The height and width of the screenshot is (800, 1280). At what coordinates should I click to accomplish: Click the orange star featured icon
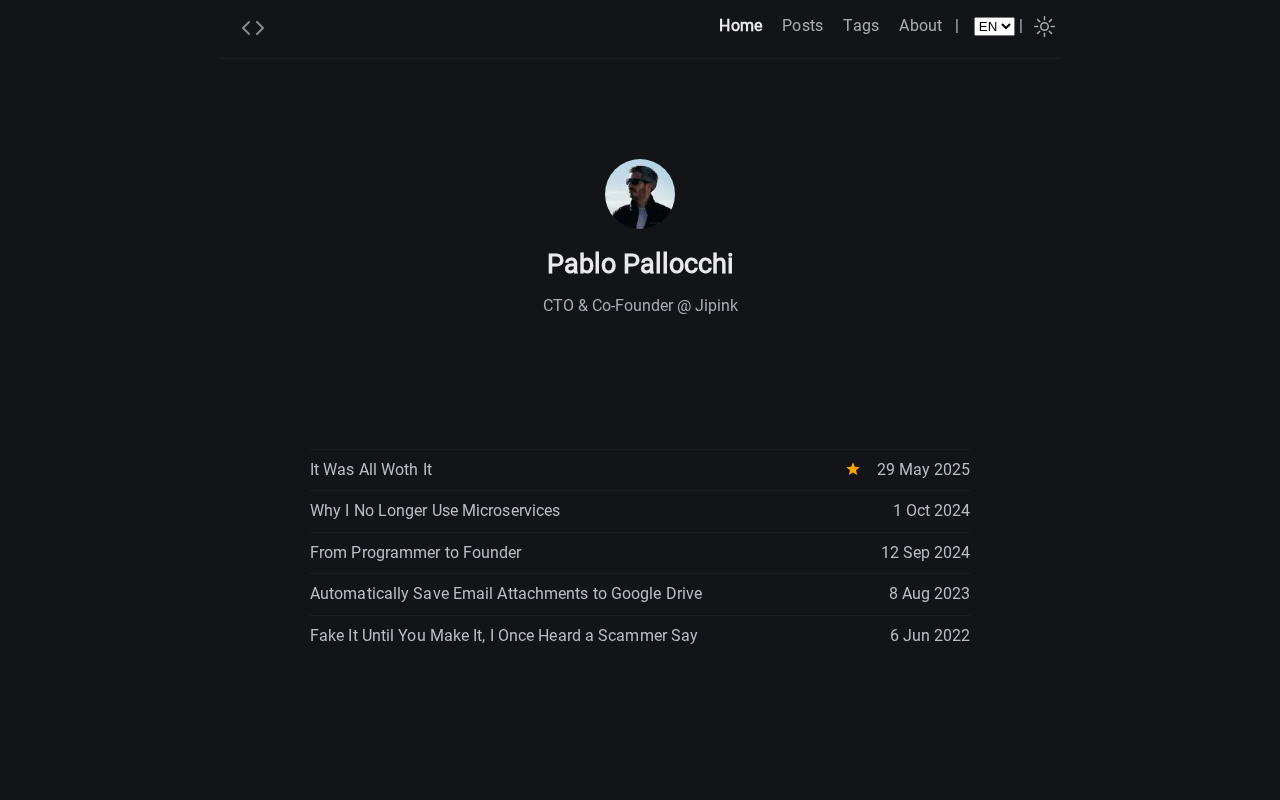point(853,469)
